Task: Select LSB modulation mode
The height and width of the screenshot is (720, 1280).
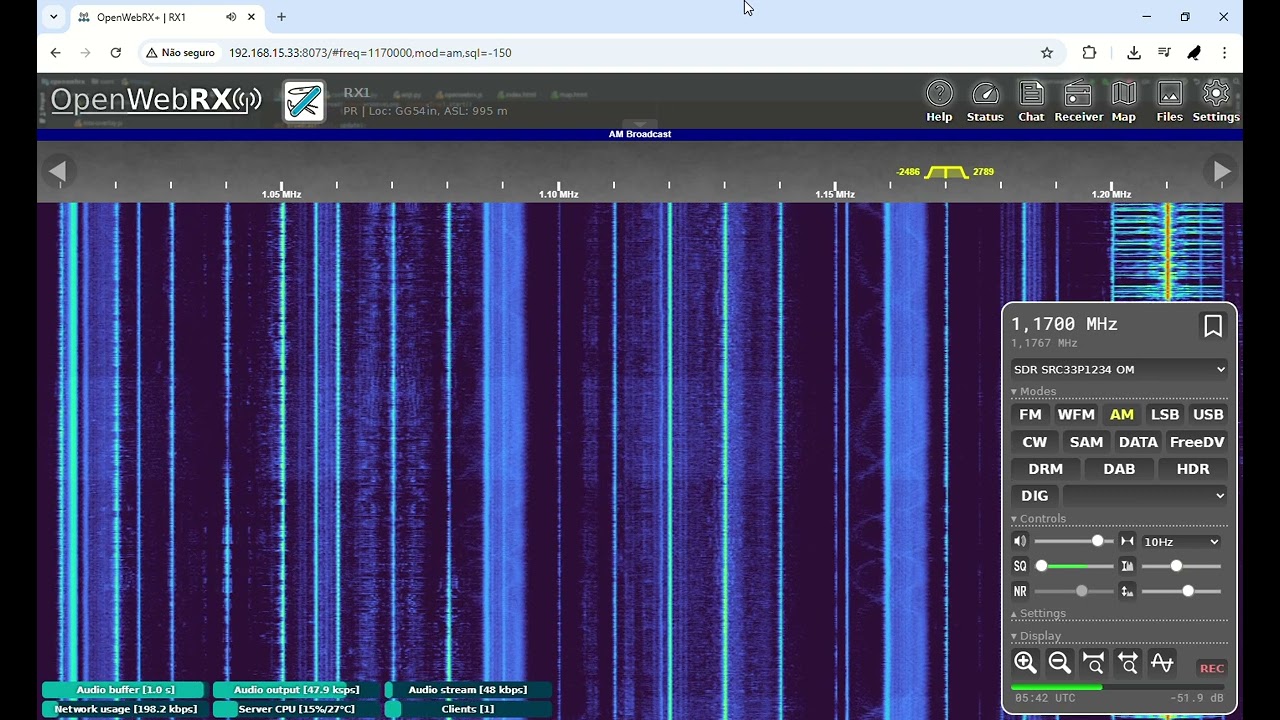Action: pos(1165,414)
